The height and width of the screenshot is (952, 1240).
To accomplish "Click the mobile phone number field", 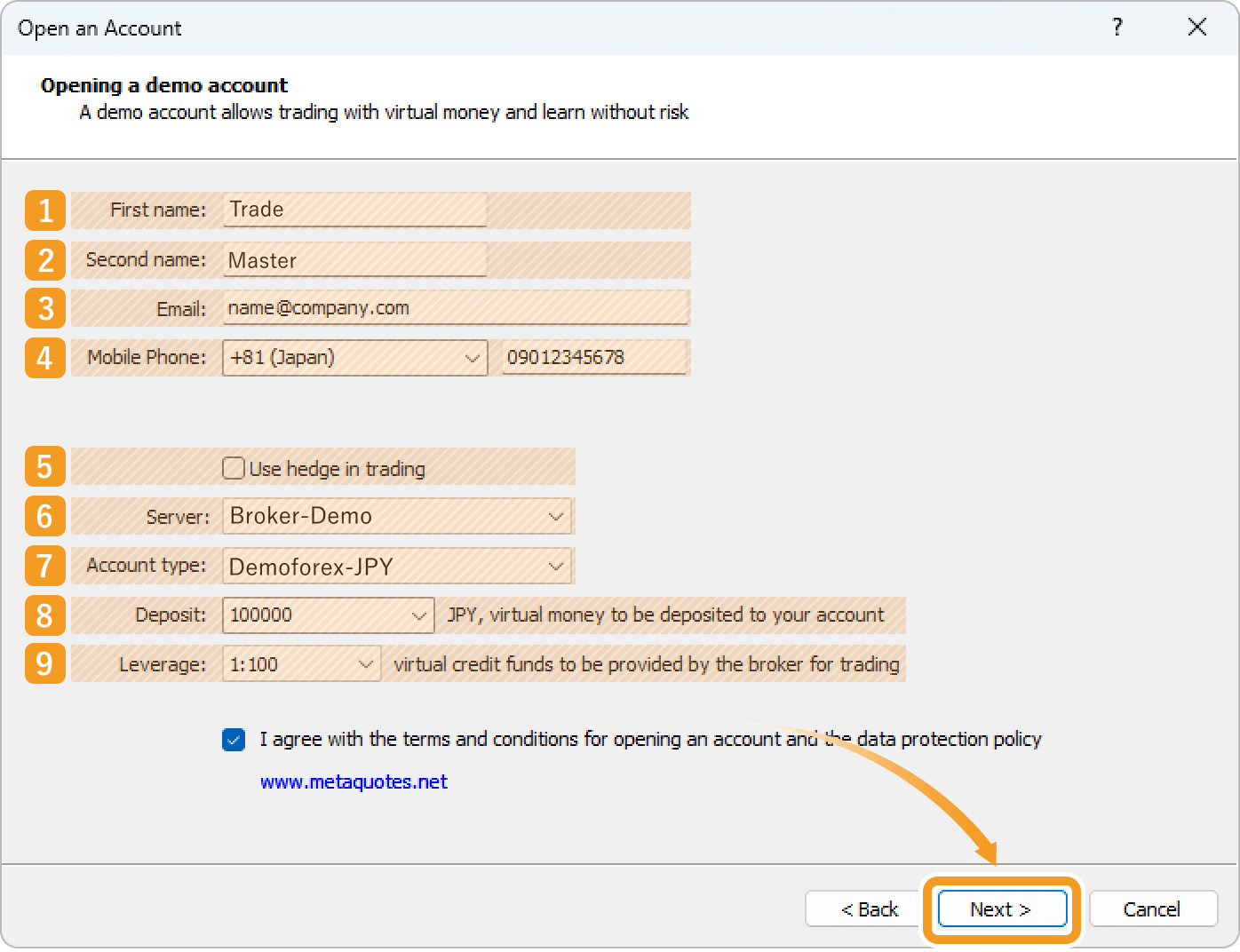I will 595,358.
